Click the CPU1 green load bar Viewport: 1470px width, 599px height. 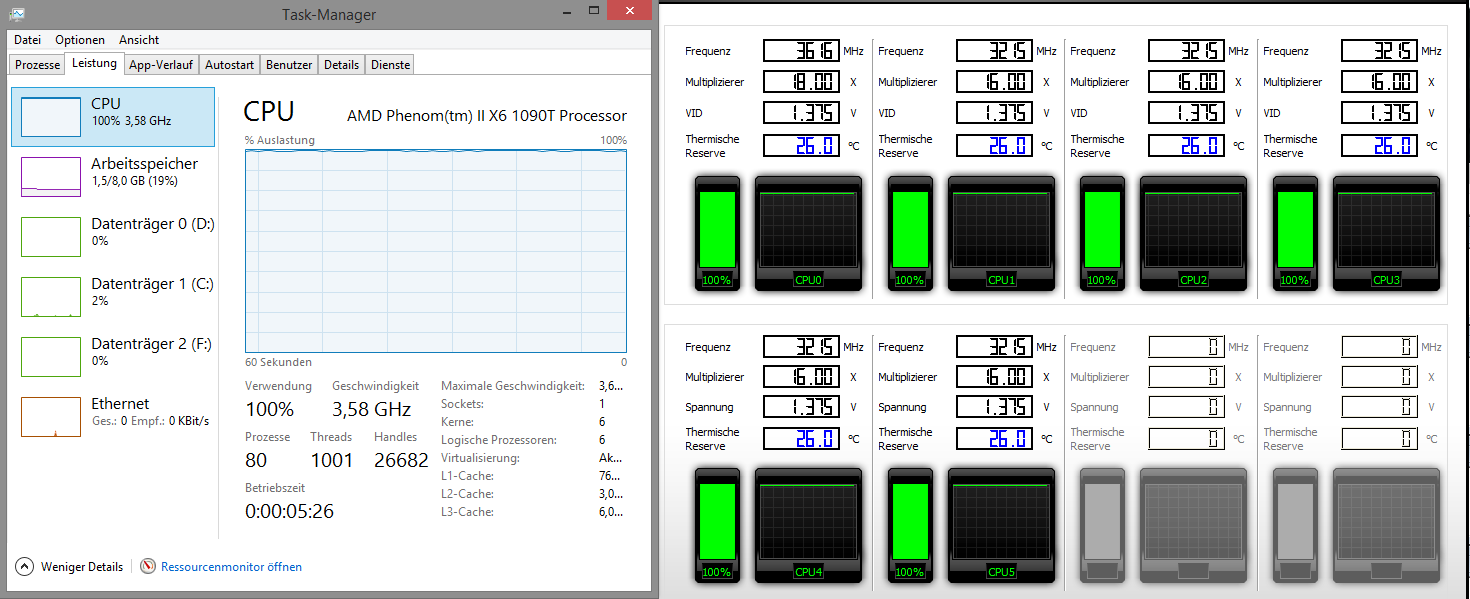coord(910,229)
